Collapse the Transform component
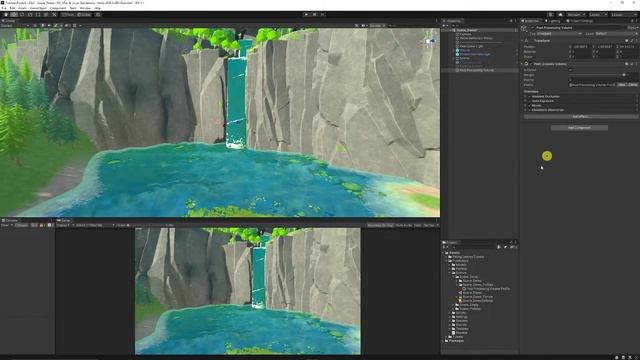 [x=522, y=41]
